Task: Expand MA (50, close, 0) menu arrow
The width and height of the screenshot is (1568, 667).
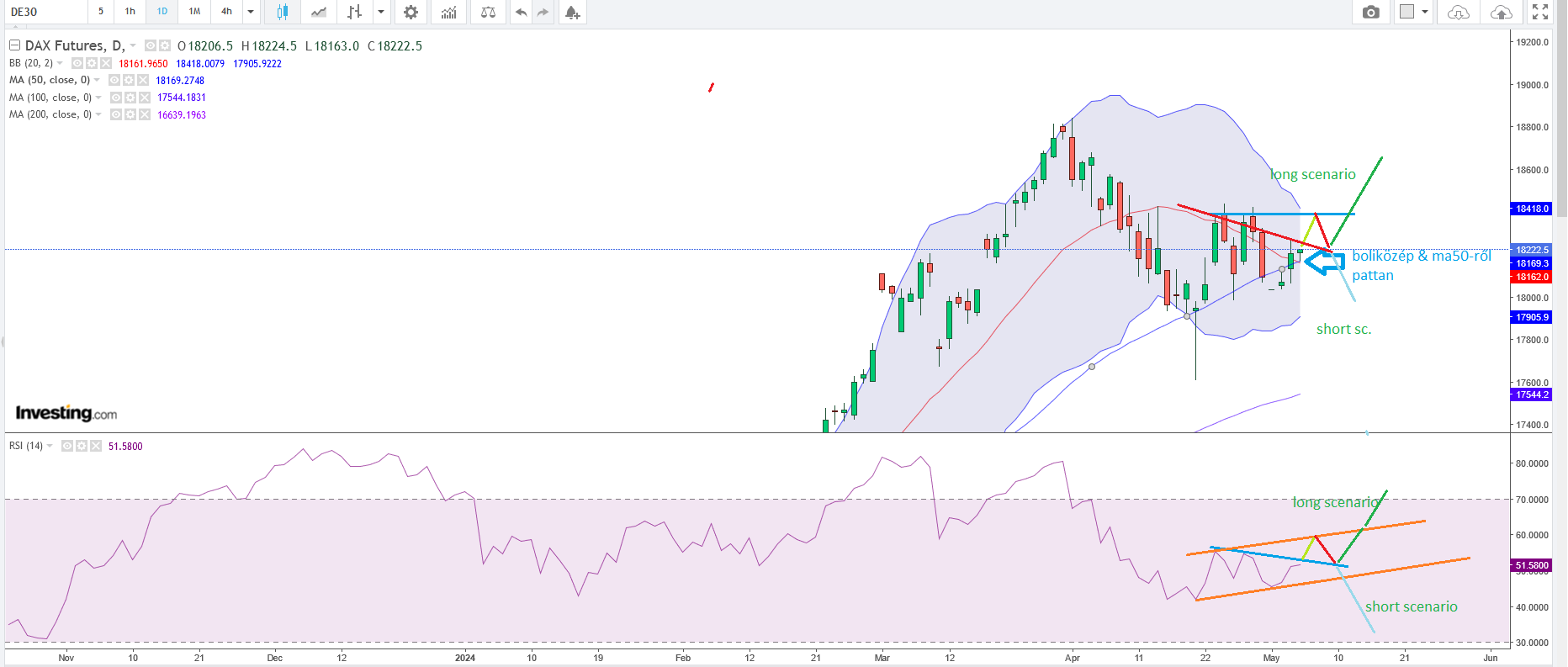Action: (97, 80)
